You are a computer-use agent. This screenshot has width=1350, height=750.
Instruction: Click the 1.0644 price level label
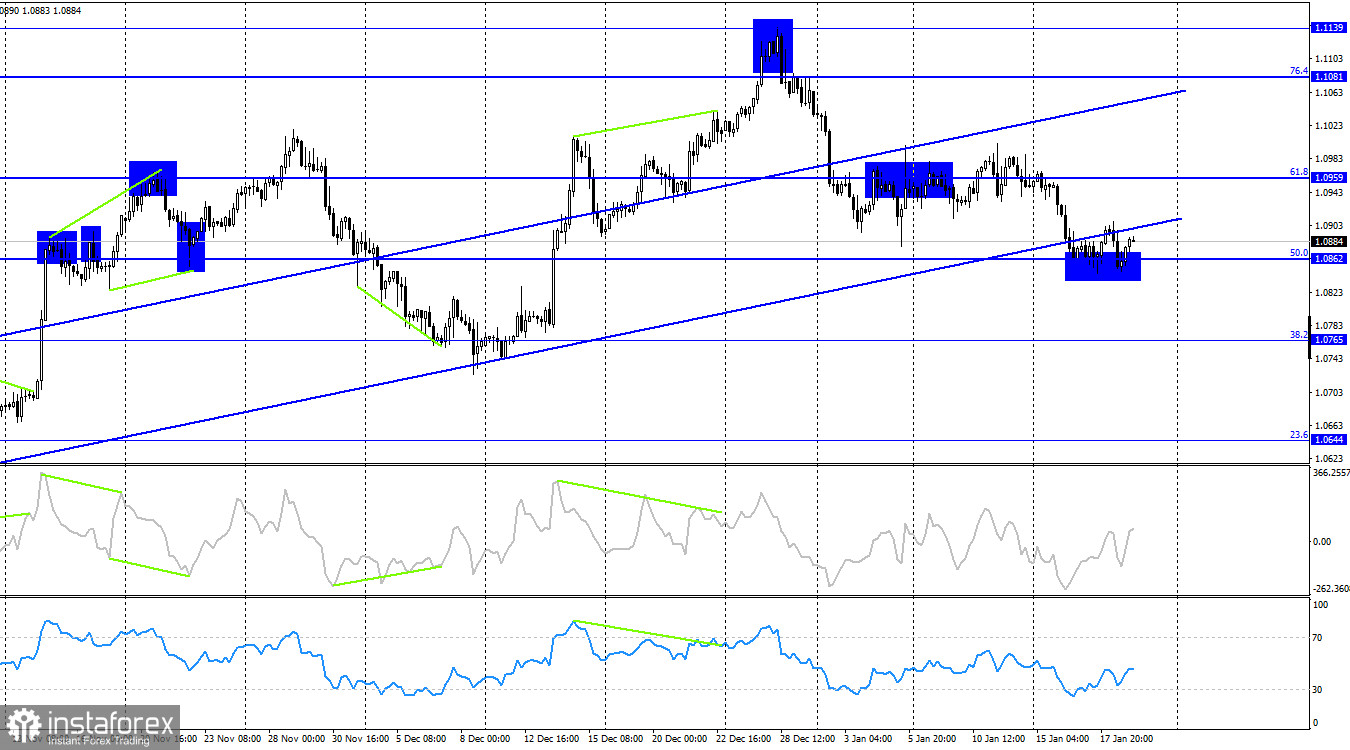1329,439
